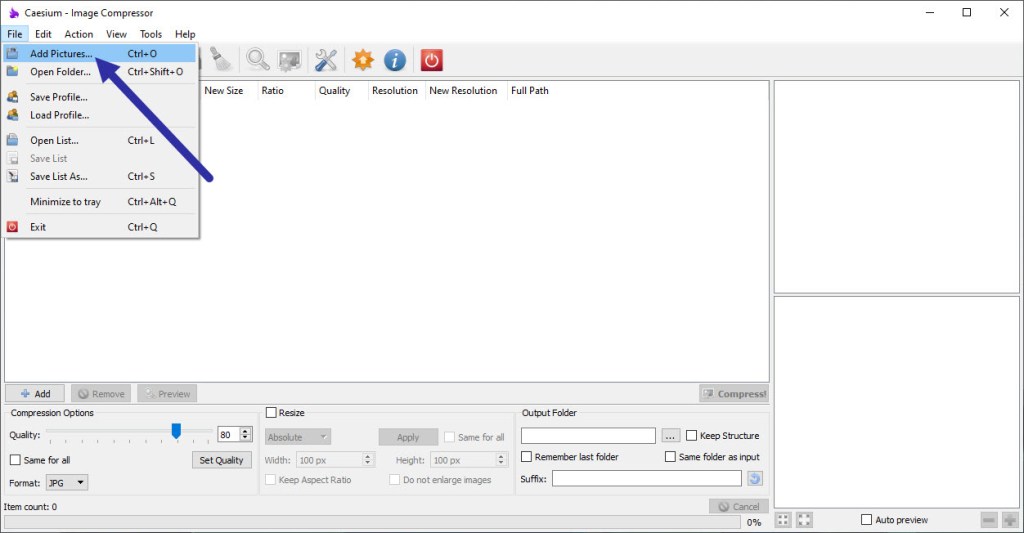
Task: Click the compress picture toolbar icon
Action: click(x=289, y=60)
